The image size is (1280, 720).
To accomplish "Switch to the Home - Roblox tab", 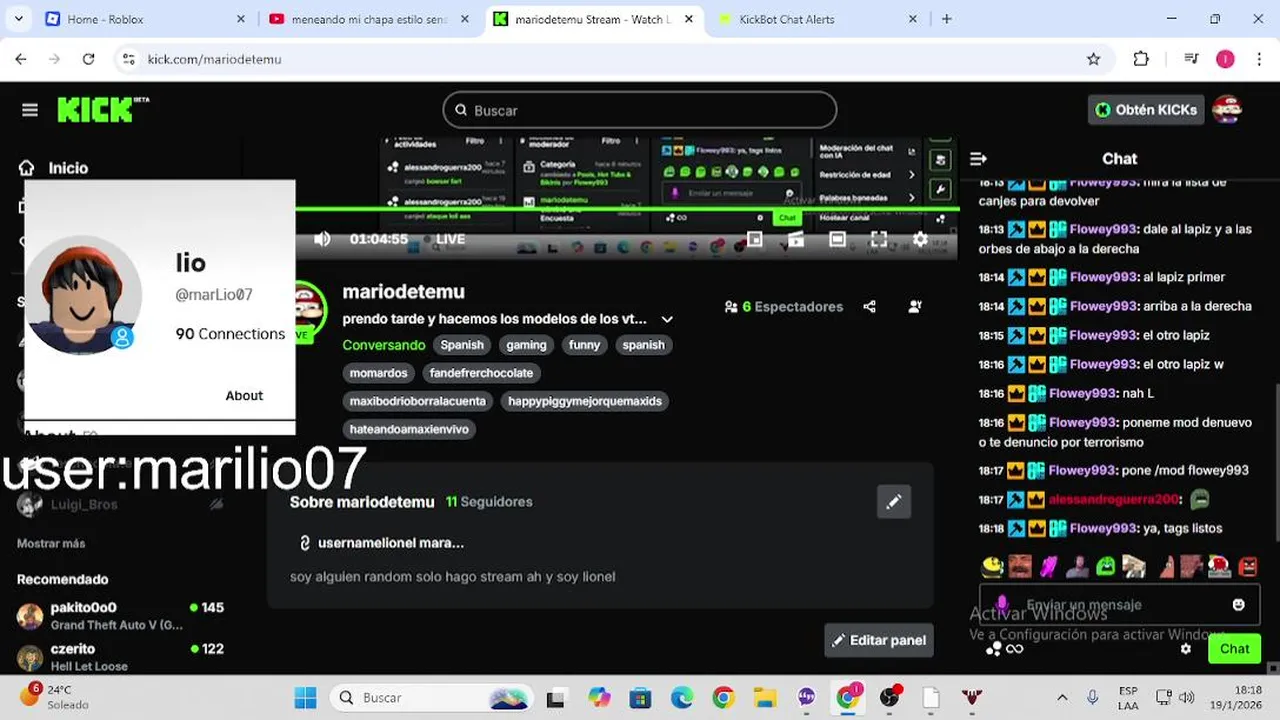I will [x=146, y=19].
